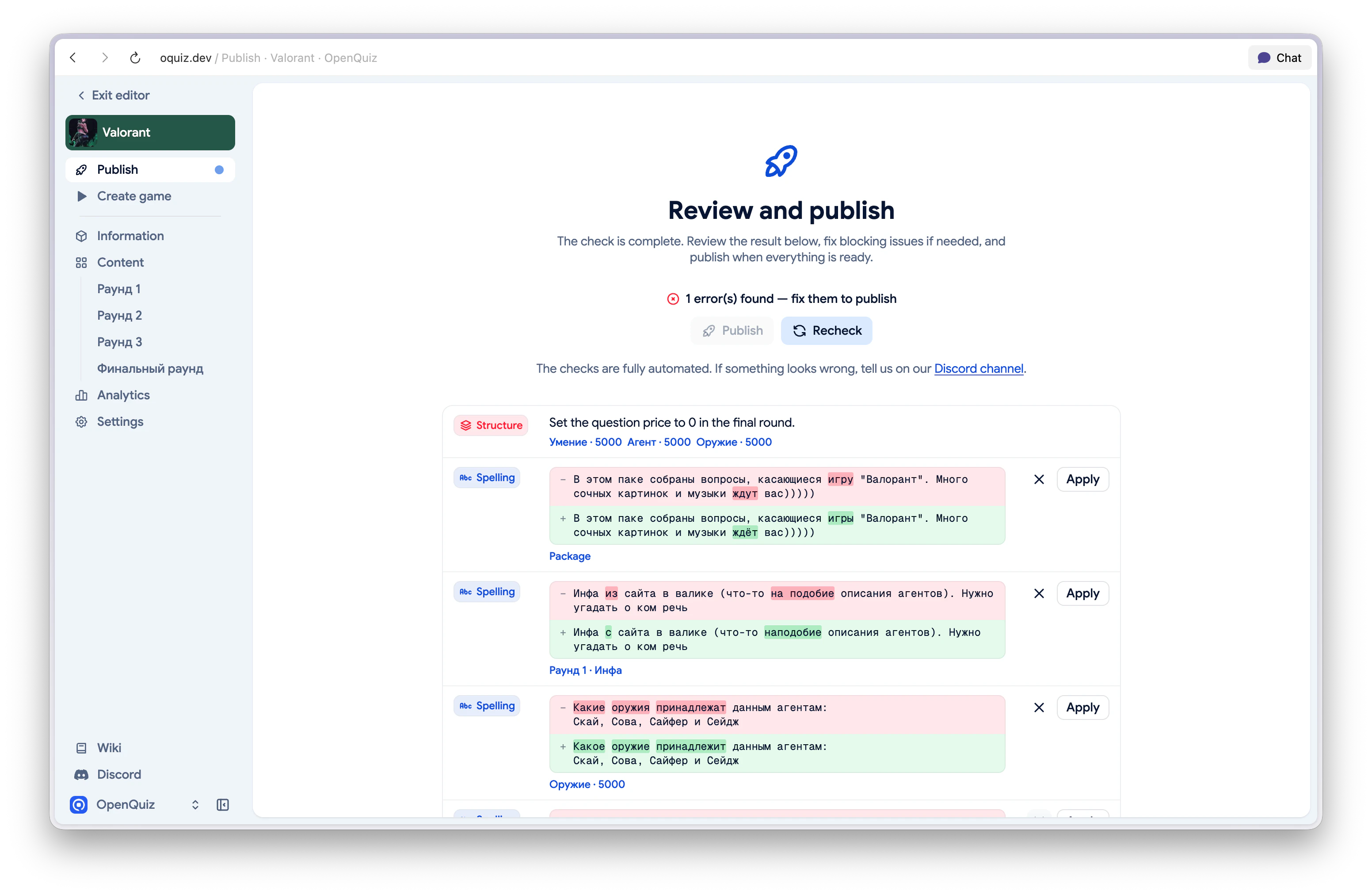The width and height of the screenshot is (1372, 895).
Task: Click the Spelling tag on the Package suggestion
Action: pos(487,478)
